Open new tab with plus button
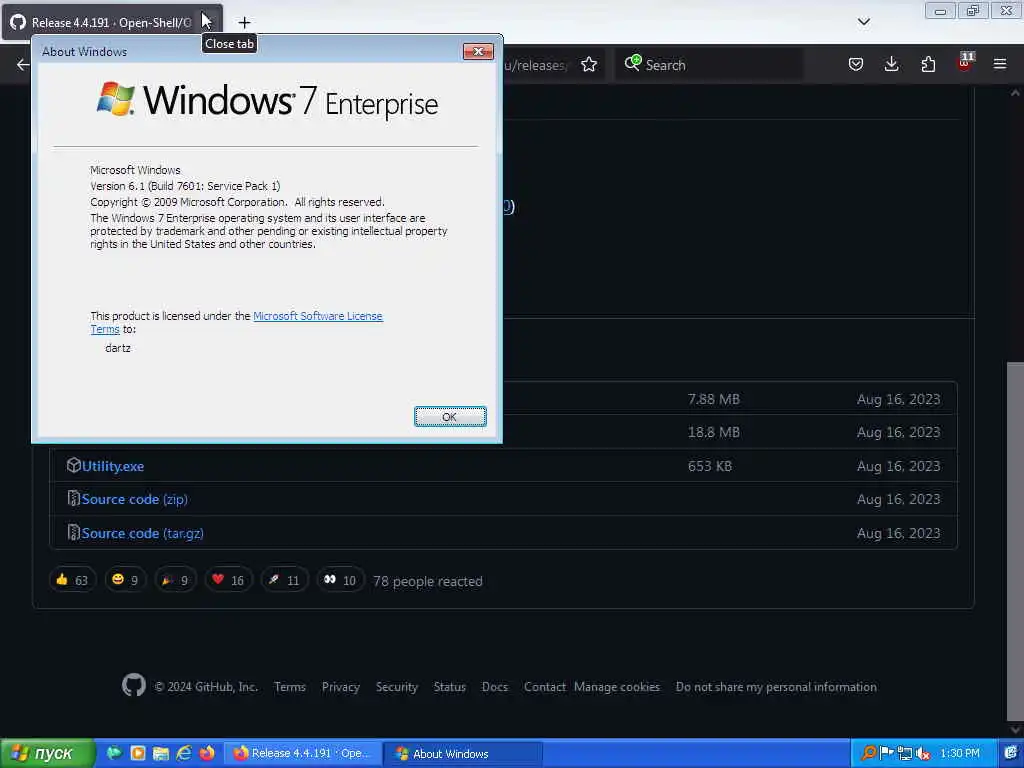This screenshot has width=1024, height=768. coord(244,23)
